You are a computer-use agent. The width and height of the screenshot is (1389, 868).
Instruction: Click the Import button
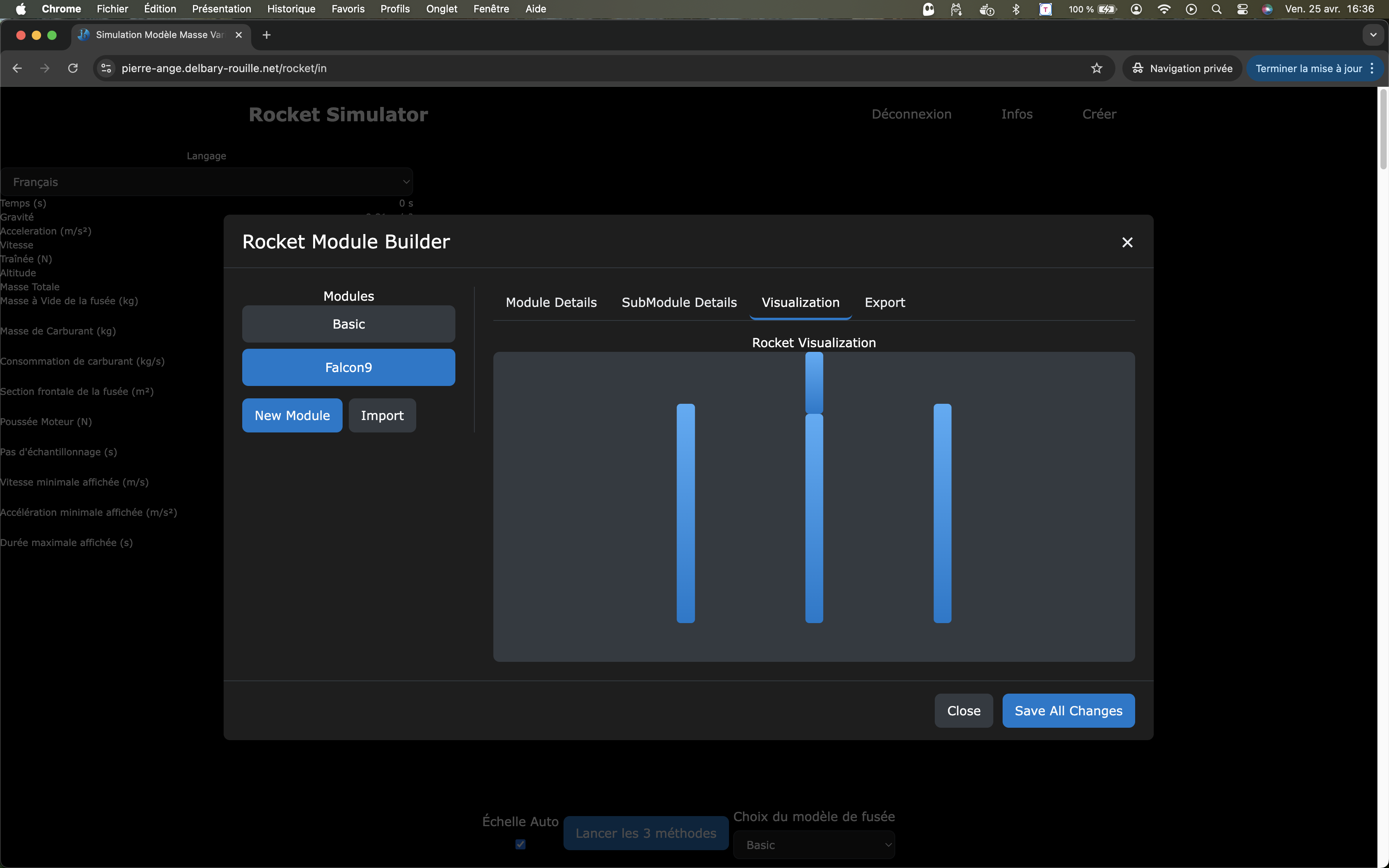pos(382,415)
